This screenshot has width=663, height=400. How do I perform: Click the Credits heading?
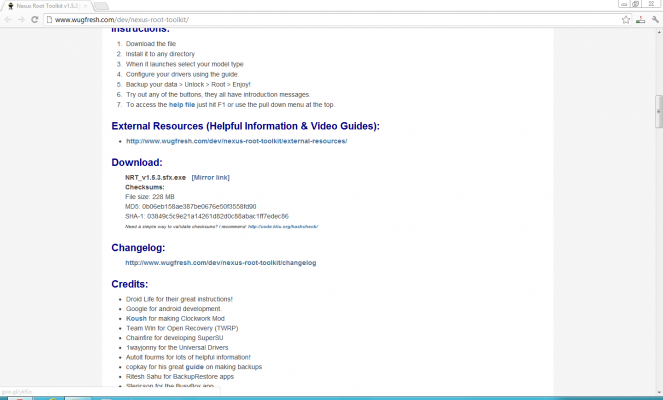pos(129,284)
